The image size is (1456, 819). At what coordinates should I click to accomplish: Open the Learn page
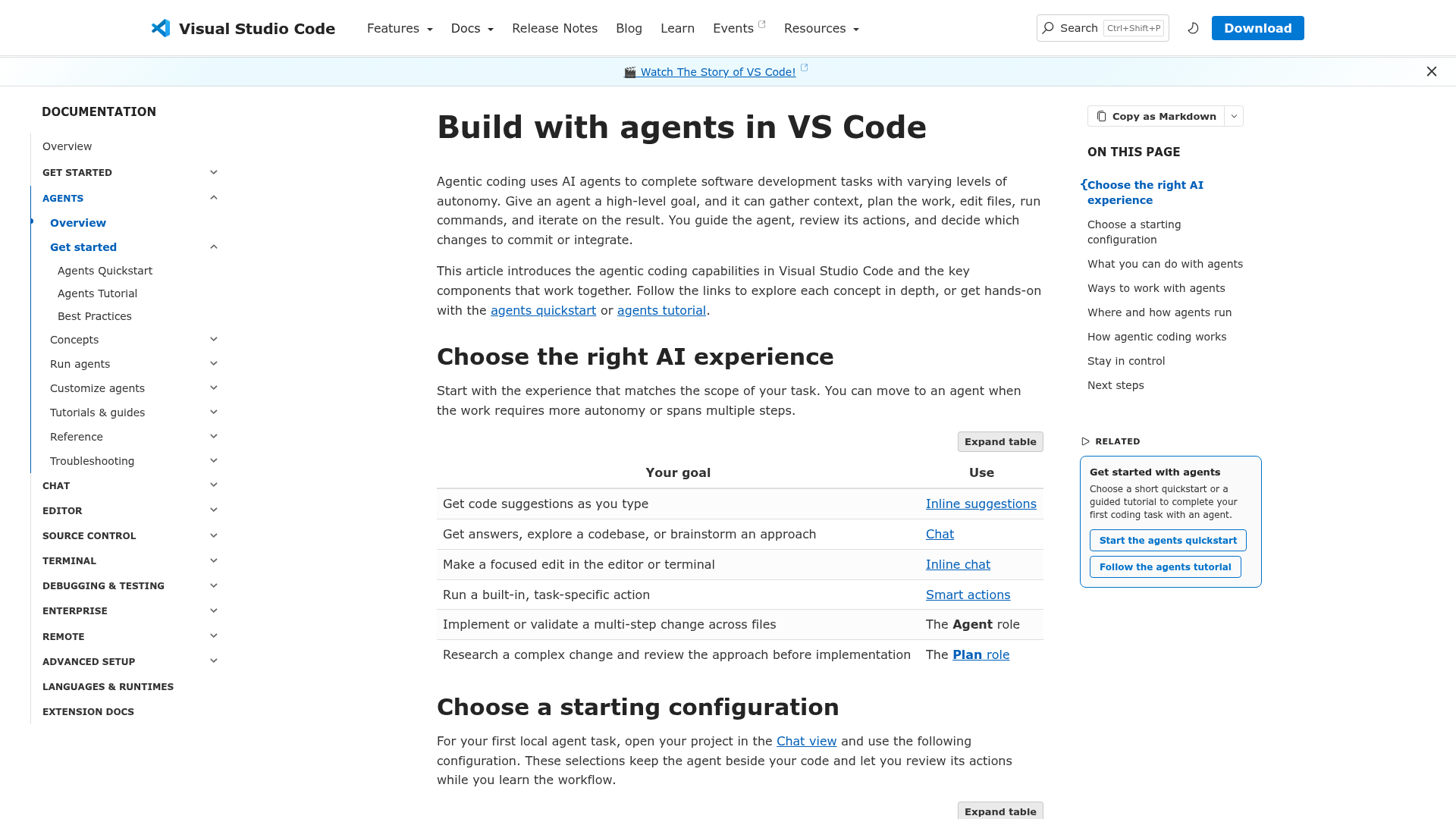point(677,28)
